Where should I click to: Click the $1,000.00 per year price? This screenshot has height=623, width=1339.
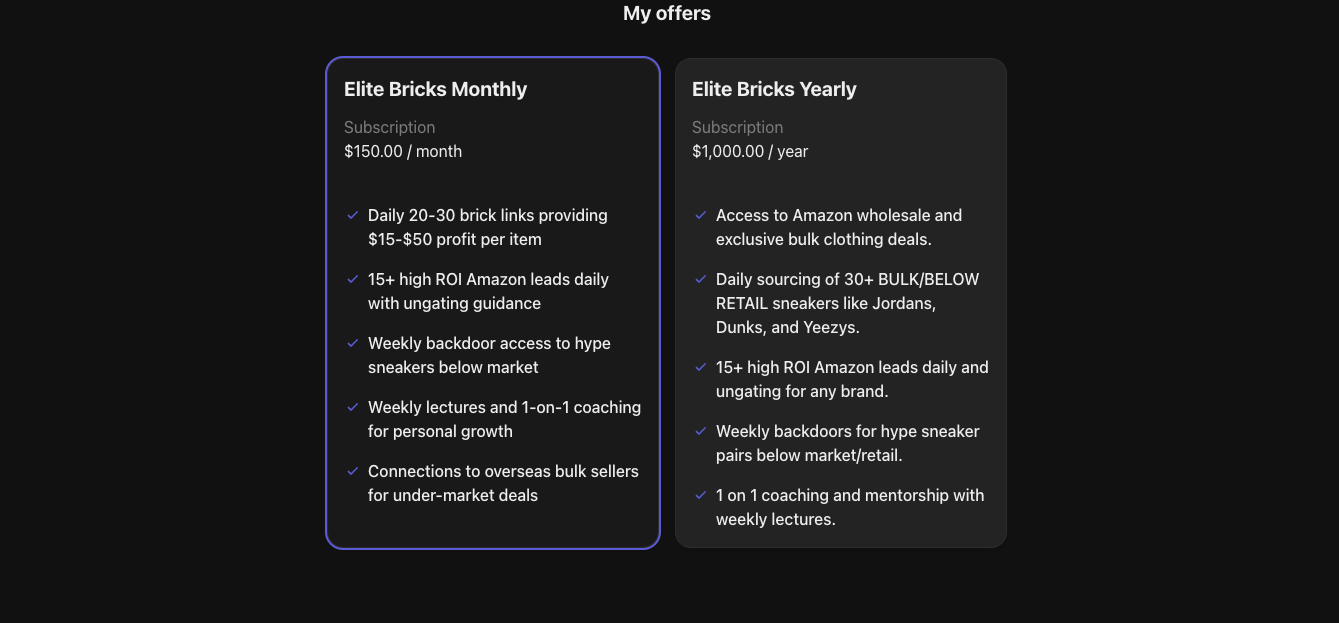749,151
